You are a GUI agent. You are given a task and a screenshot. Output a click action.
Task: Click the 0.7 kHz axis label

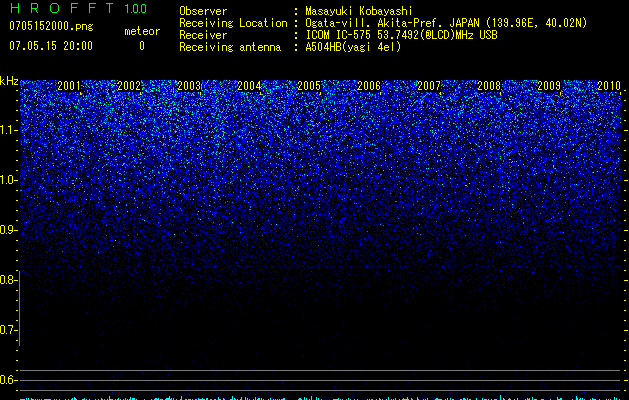pos(8,330)
